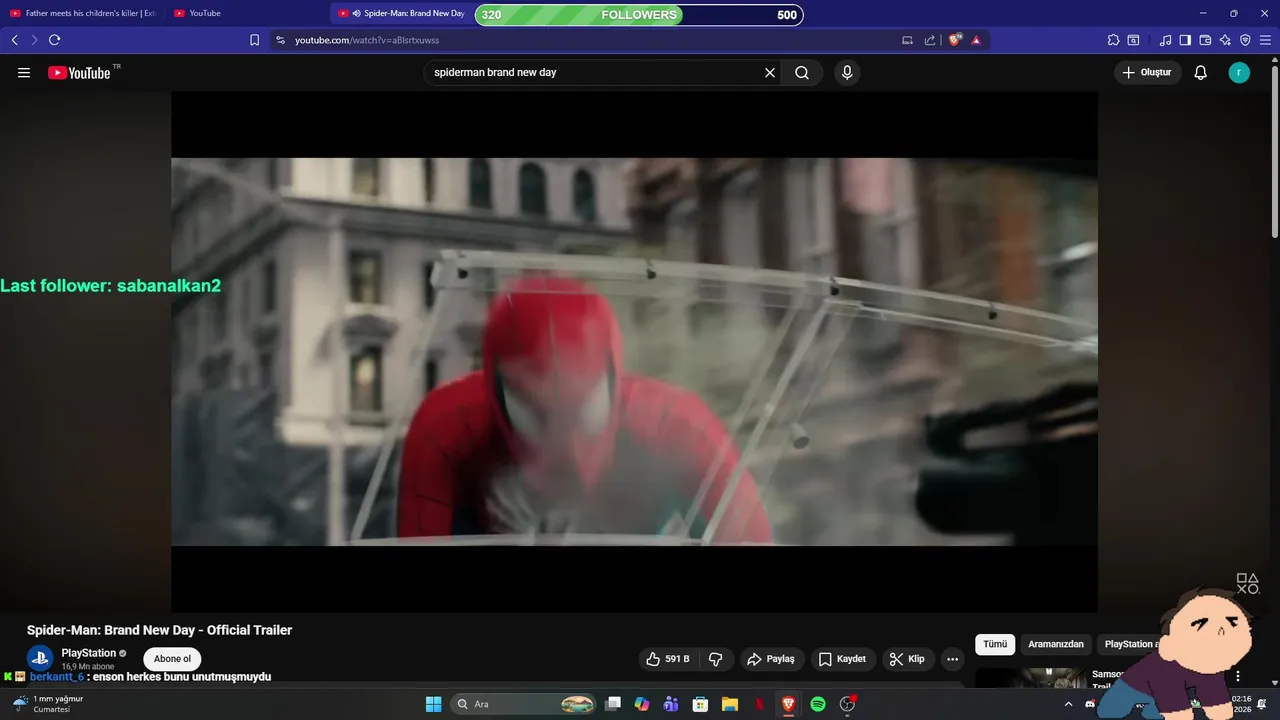Open the tab search icon in toolbar
The image size is (1280, 720).
pos(1133,40)
